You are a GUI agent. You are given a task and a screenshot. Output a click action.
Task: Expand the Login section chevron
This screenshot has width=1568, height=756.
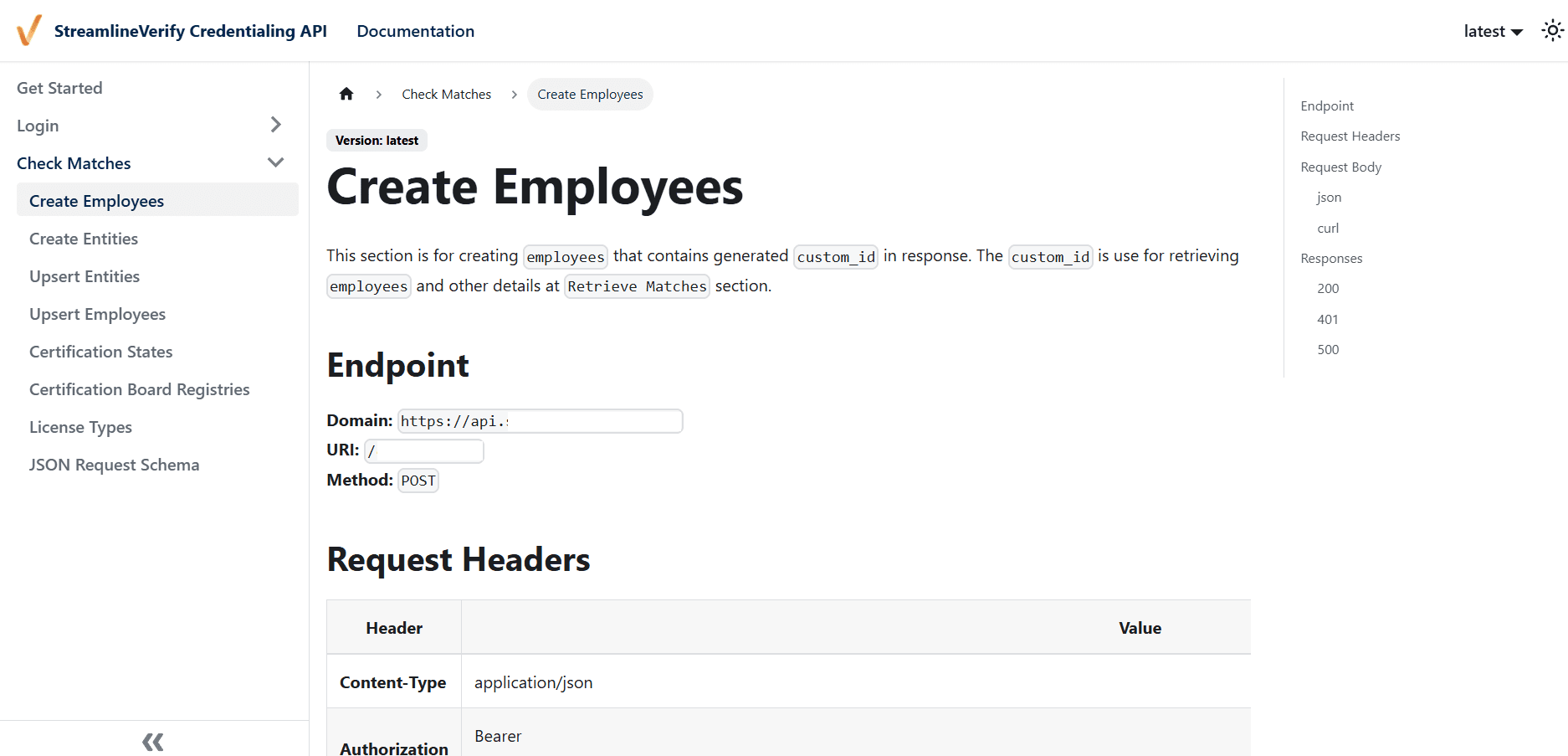click(276, 125)
